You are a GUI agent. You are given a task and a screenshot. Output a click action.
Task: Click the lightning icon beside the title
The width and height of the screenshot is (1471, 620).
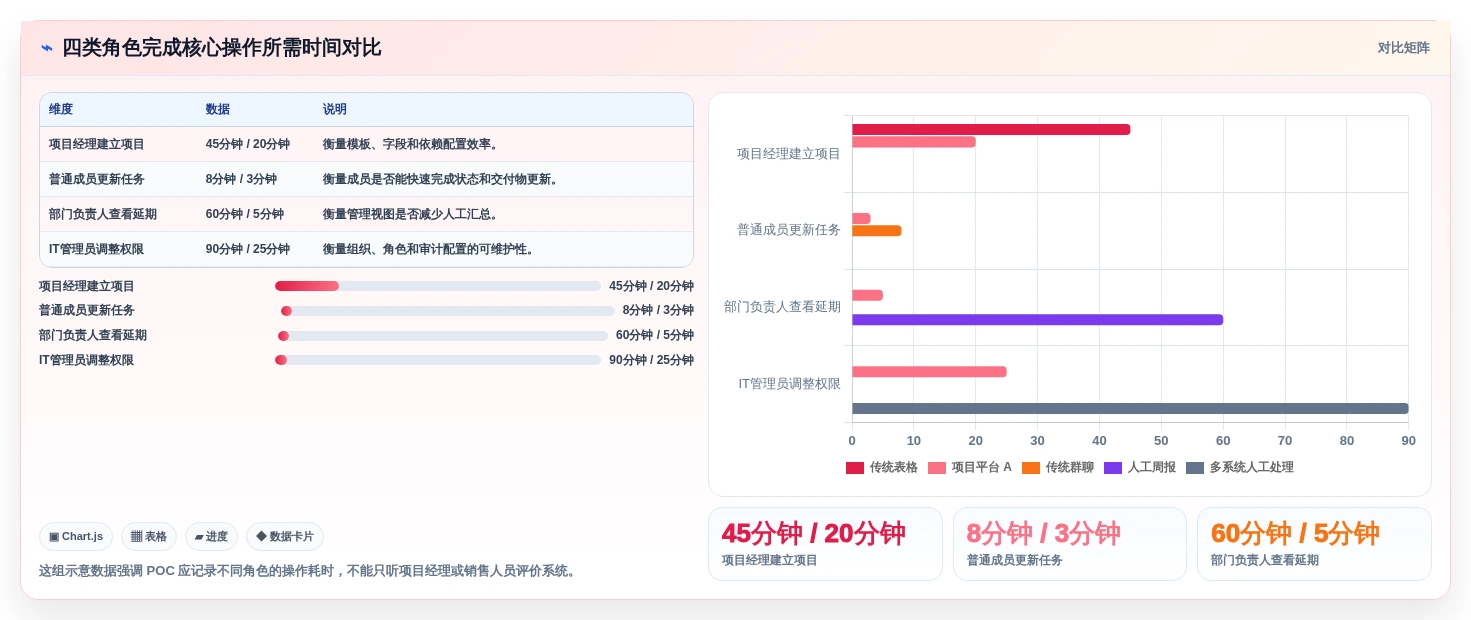[x=46, y=48]
